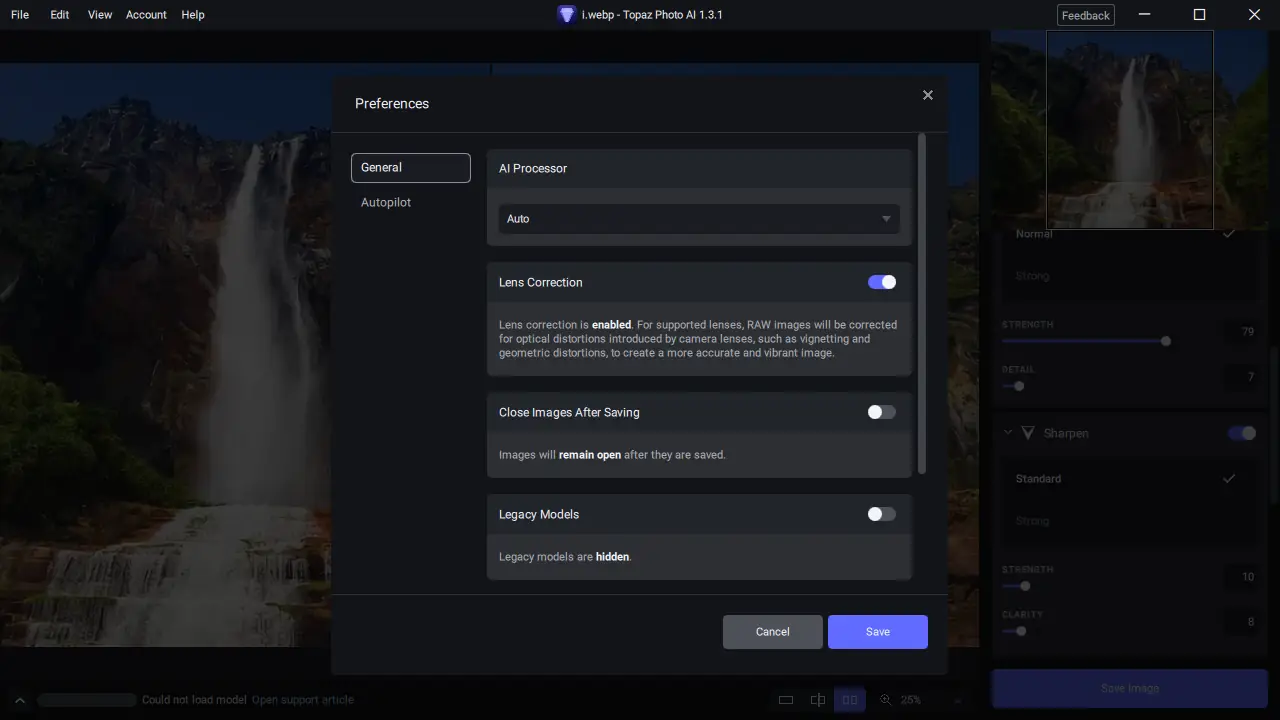Click the Clarity slider handle
Viewport: 1280px width, 720px height.
click(x=1021, y=631)
